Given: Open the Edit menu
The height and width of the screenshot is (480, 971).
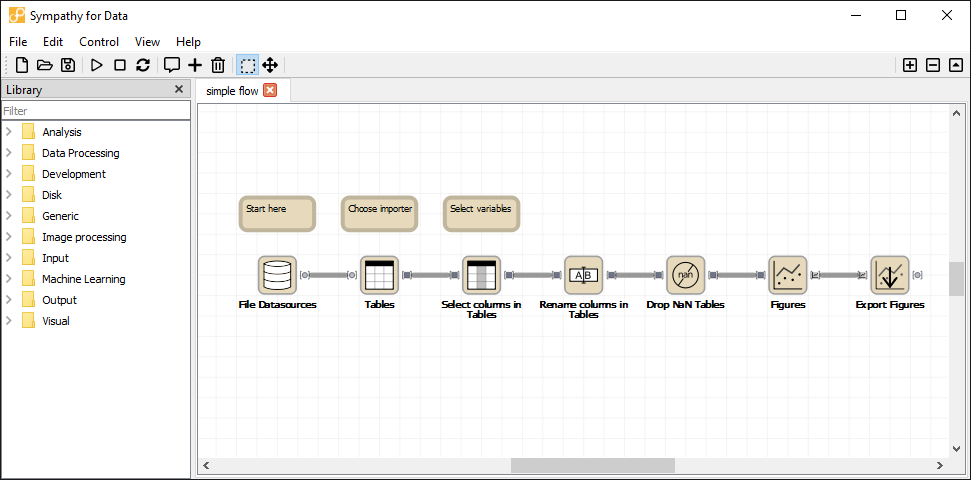Looking at the screenshot, I should (x=53, y=42).
